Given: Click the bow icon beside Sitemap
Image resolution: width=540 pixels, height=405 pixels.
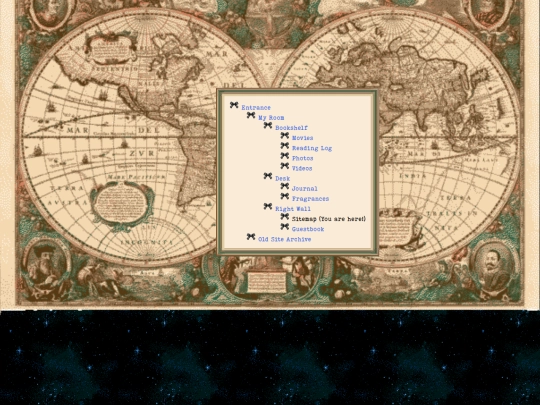Looking at the screenshot, I should coord(285,216).
